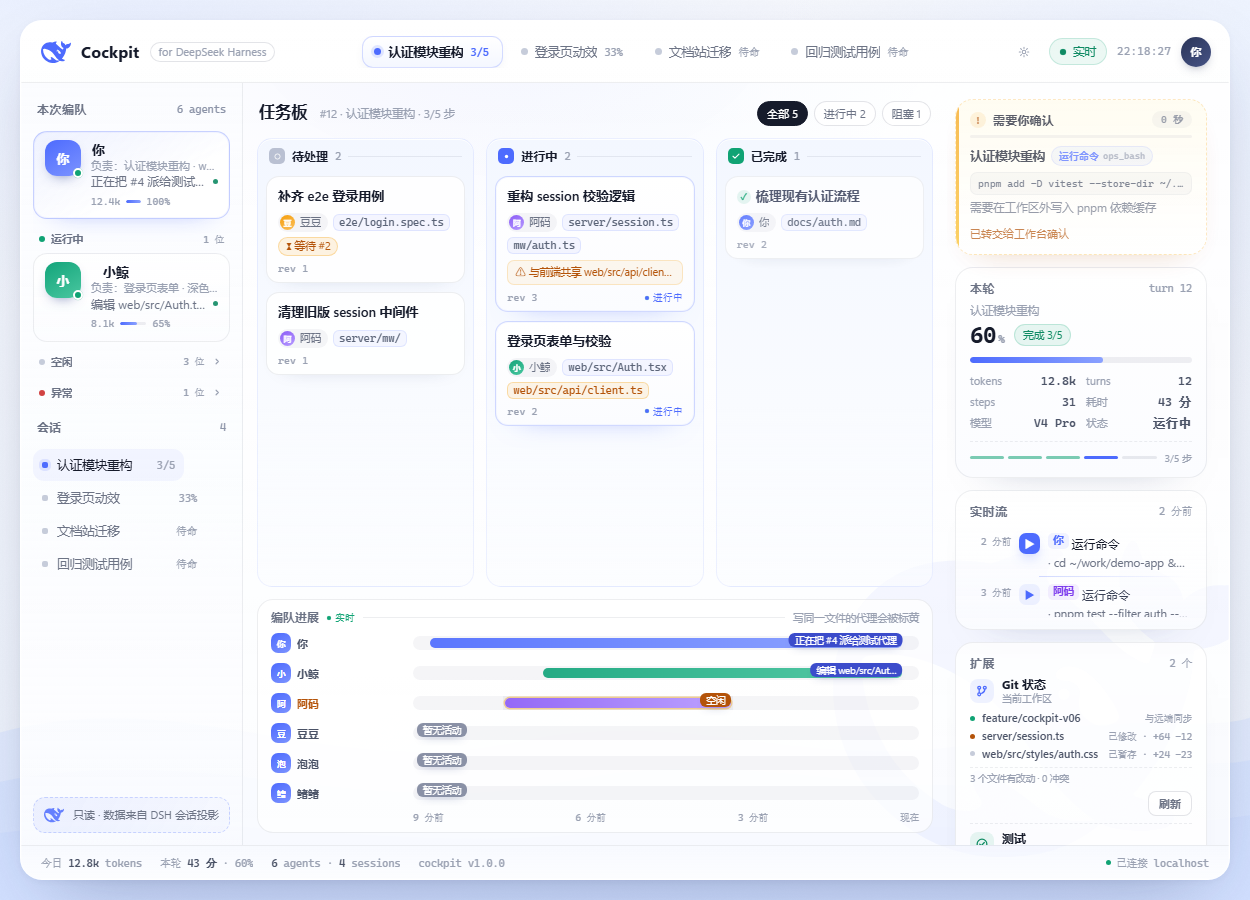The width and height of the screenshot is (1250, 900).
Task: Click the warning icon in 需要你确认 card
Action: [x=978, y=120]
